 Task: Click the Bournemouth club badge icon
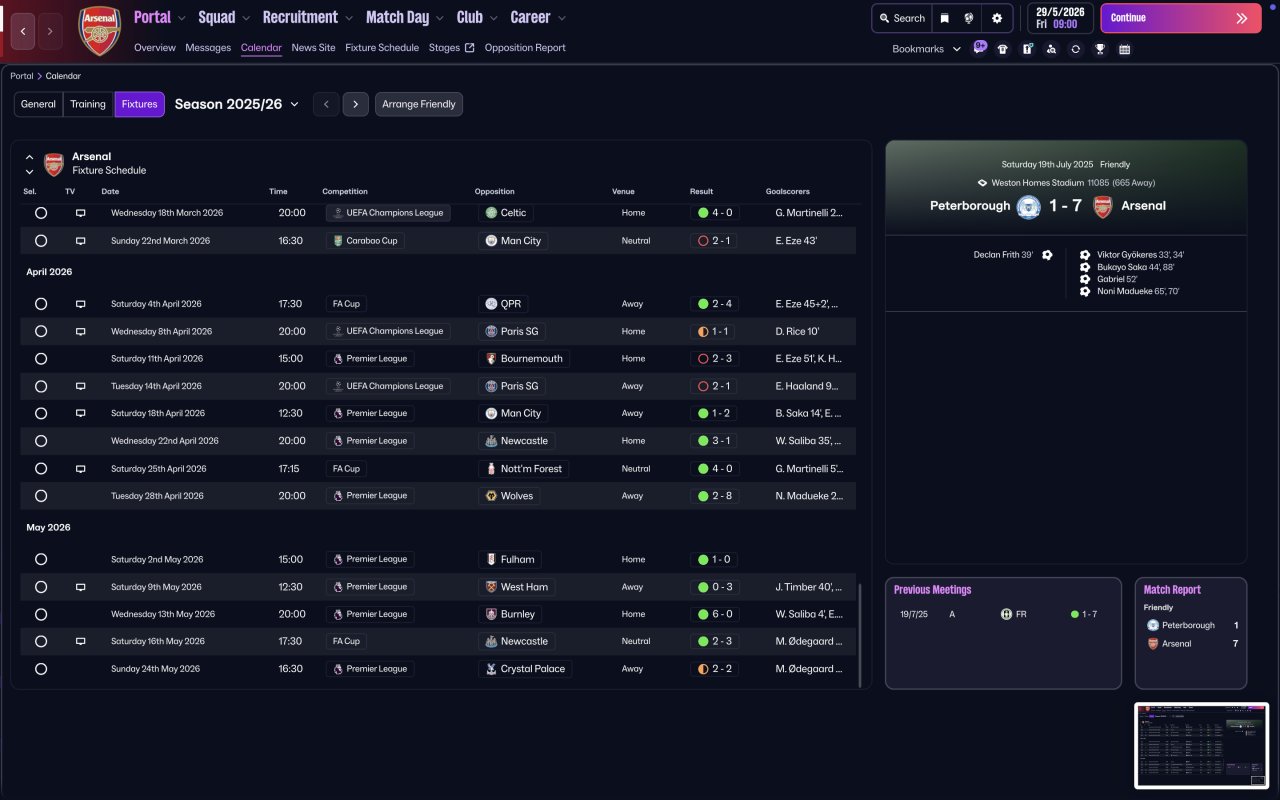pos(491,359)
